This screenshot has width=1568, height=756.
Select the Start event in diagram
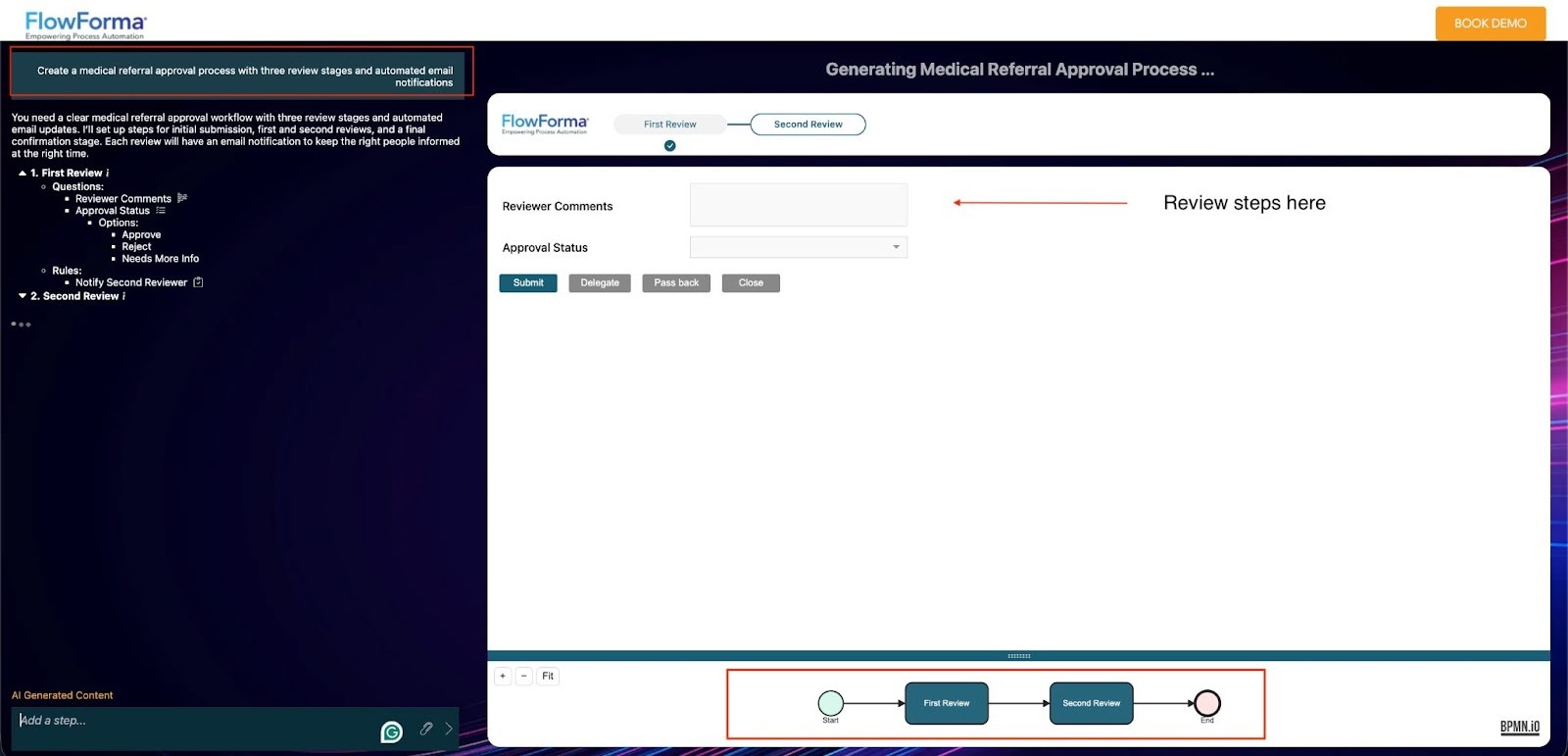tap(831, 703)
